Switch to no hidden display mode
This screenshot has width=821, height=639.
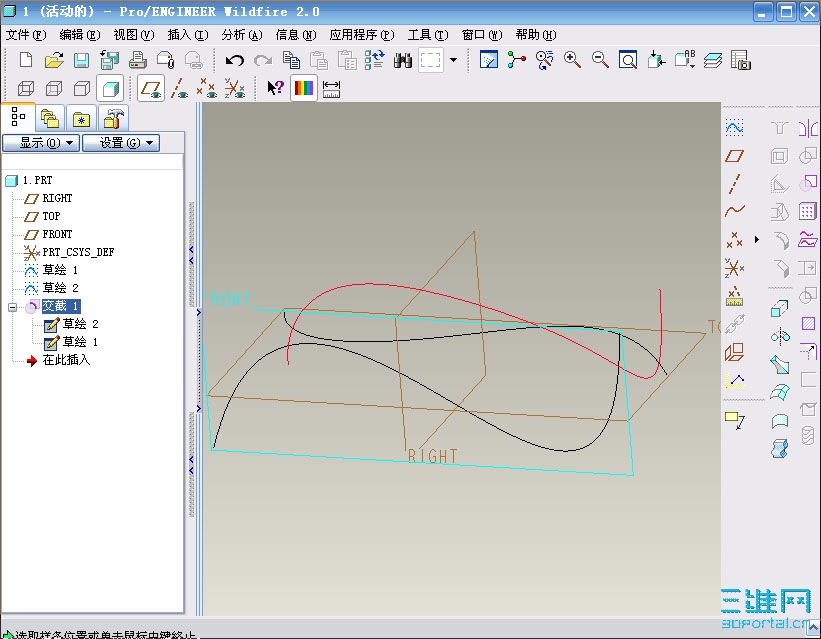tap(82, 89)
